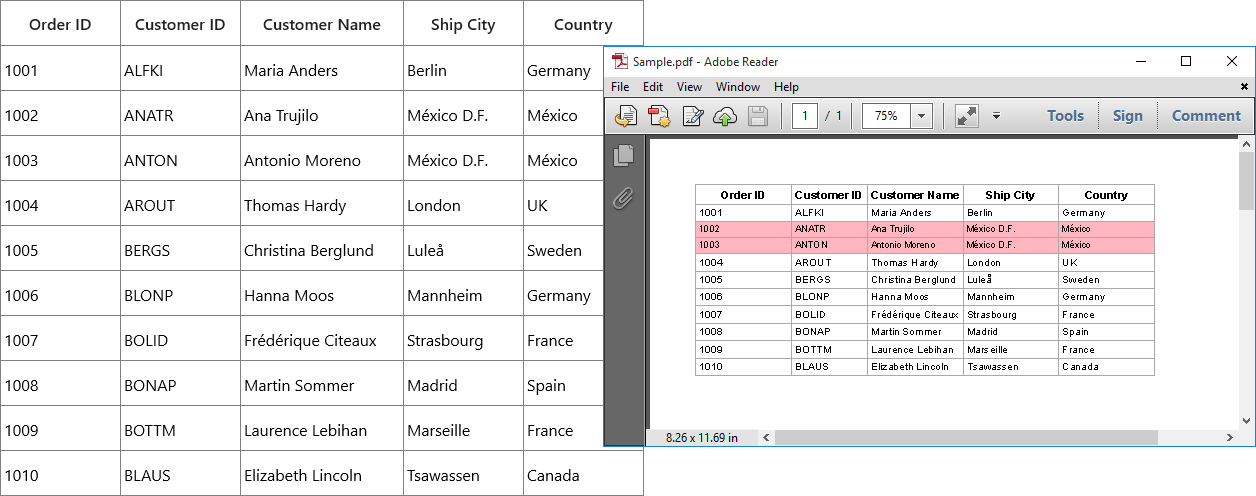Click the Save floppy disk icon
This screenshot has height=496, width=1256.
pyautogui.click(x=758, y=116)
